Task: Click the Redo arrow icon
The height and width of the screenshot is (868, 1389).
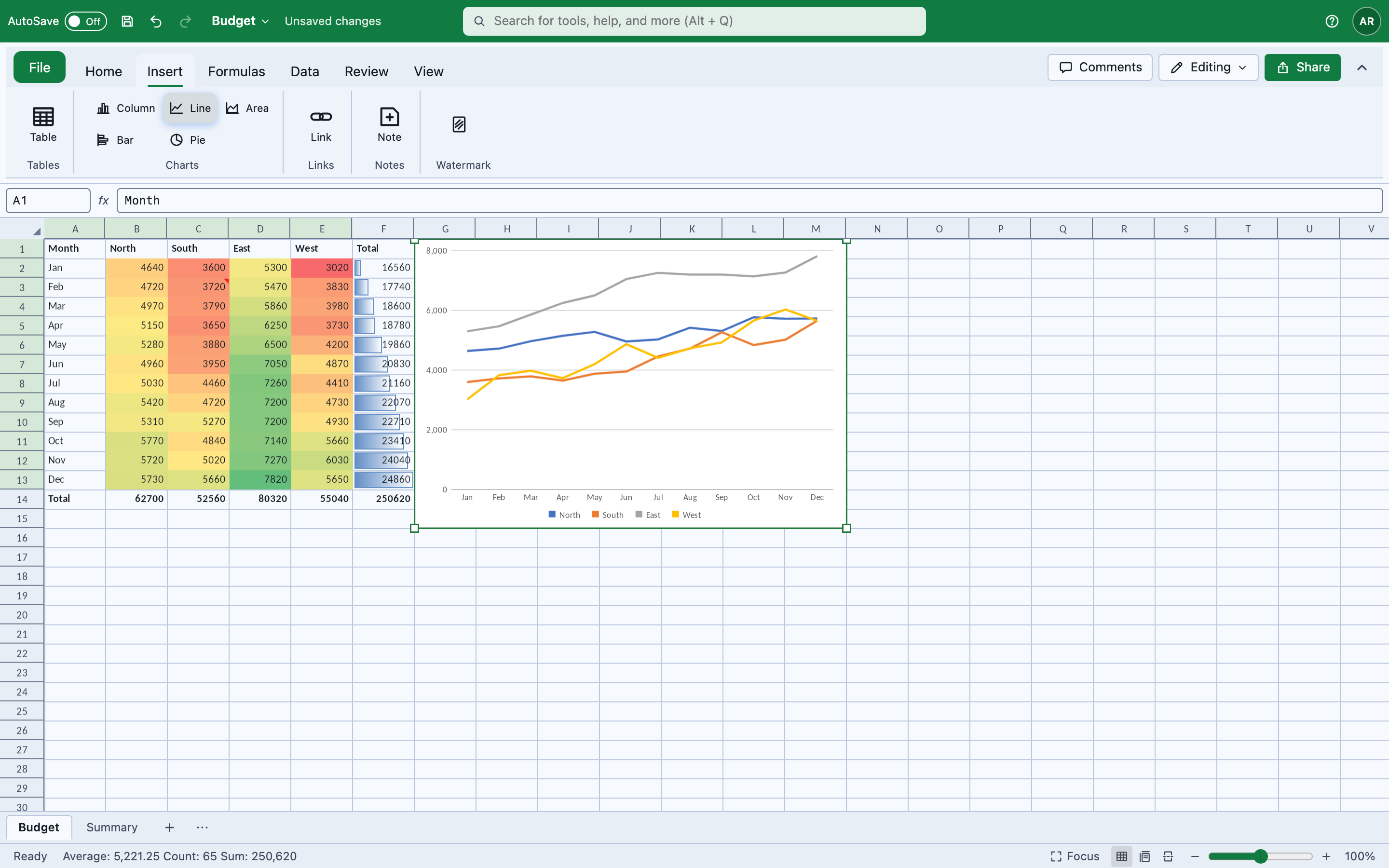Action: point(185,21)
